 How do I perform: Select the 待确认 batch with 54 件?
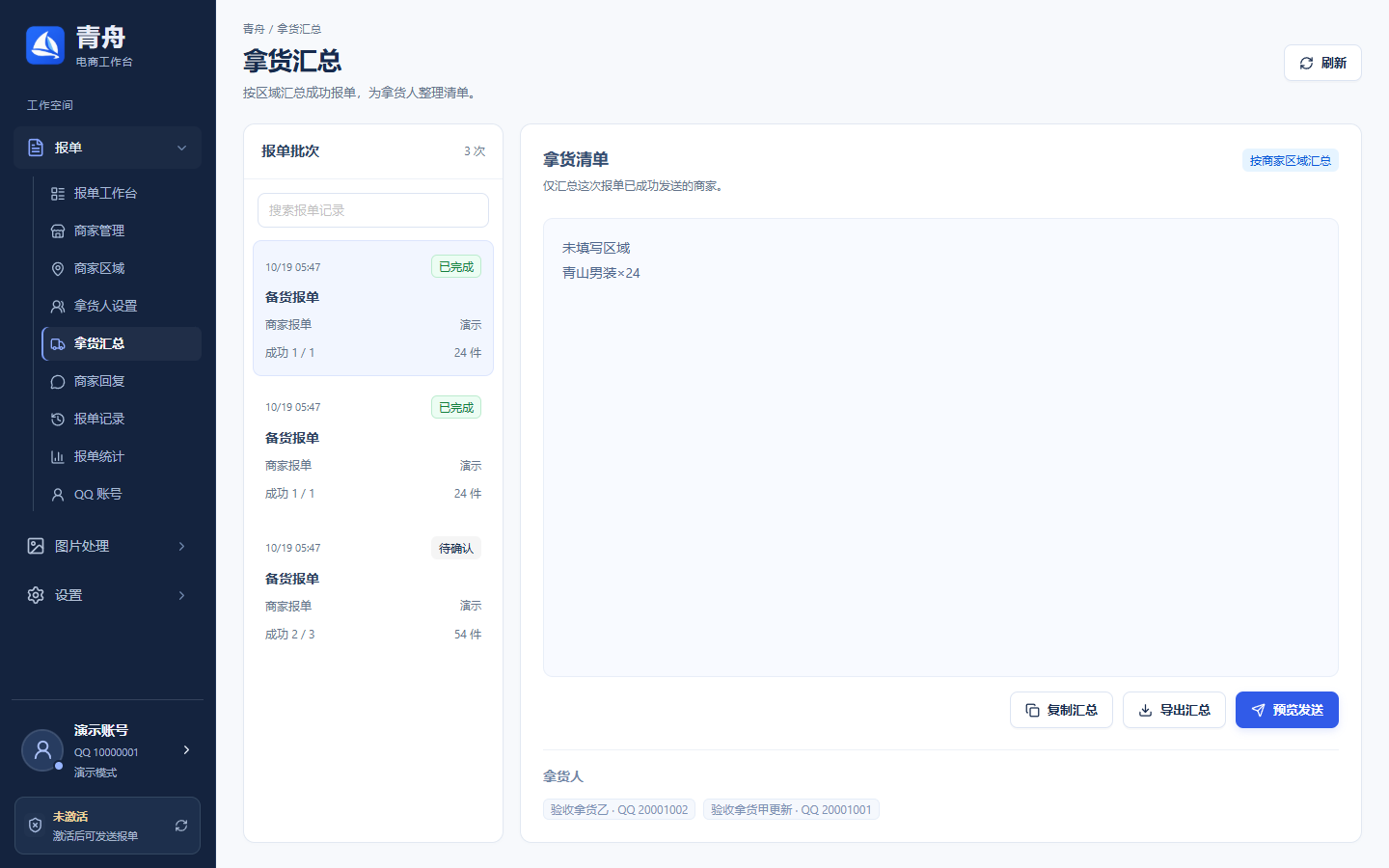(x=373, y=590)
